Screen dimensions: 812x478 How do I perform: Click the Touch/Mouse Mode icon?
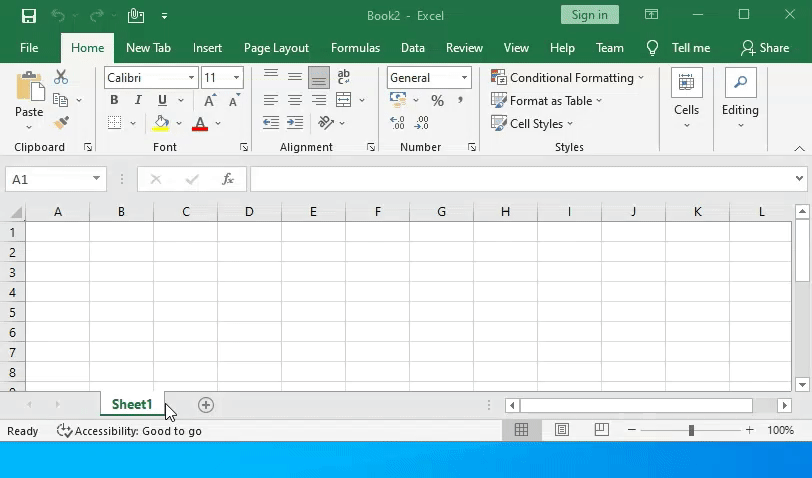pyautogui.click(x=136, y=16)
